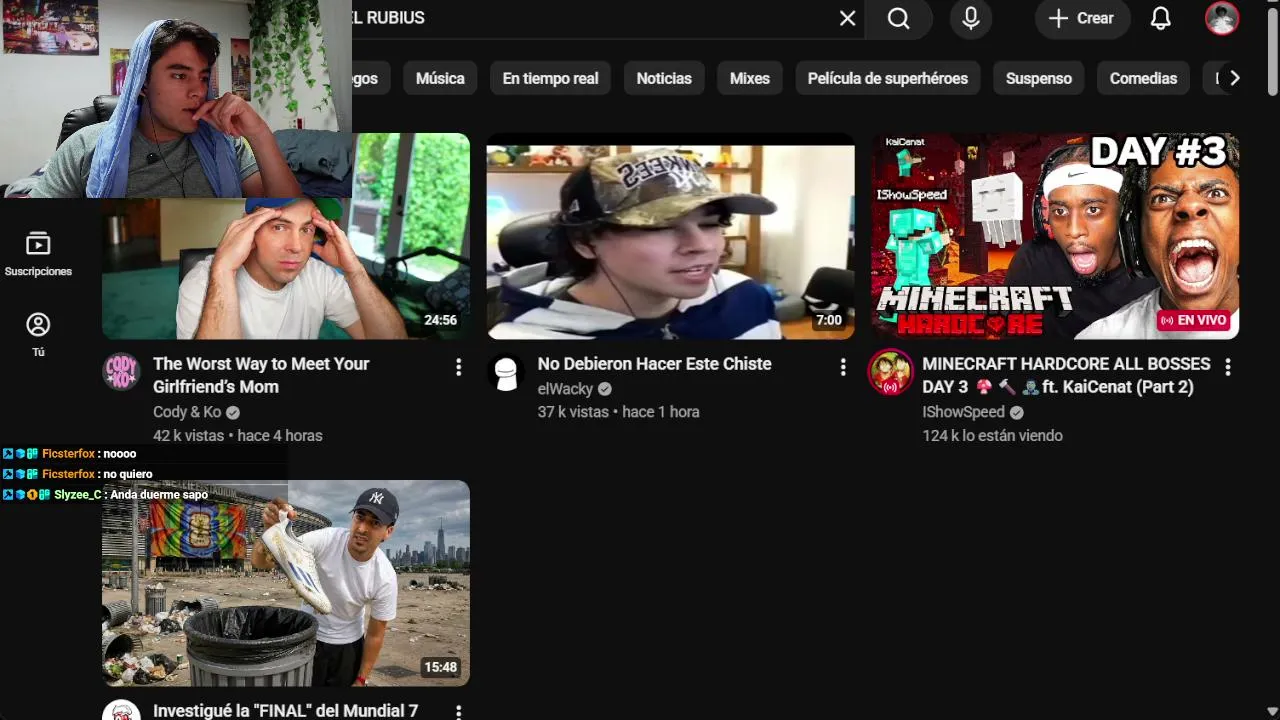Screen dimensions: 1280x720
Task: Open the account avatar menu
Action: point(1222,18)
